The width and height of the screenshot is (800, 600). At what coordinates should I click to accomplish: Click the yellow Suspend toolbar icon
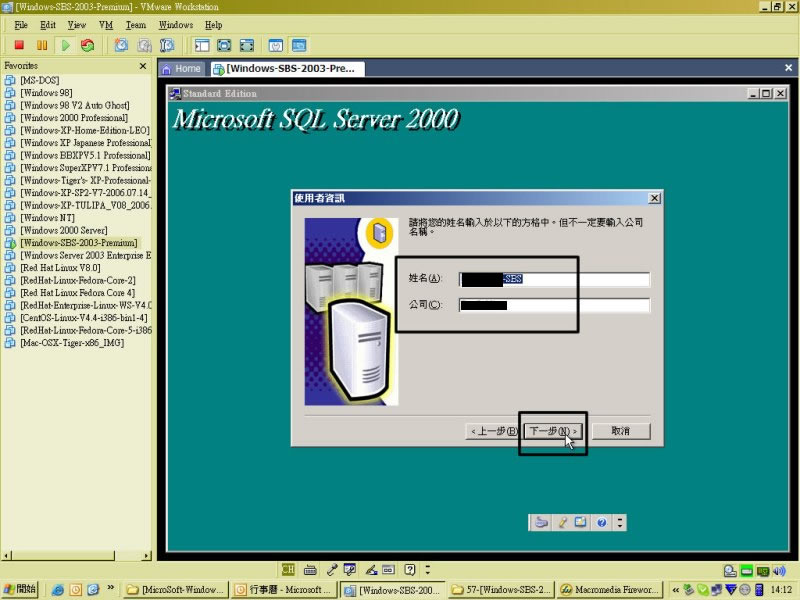(x=42, y=45)
